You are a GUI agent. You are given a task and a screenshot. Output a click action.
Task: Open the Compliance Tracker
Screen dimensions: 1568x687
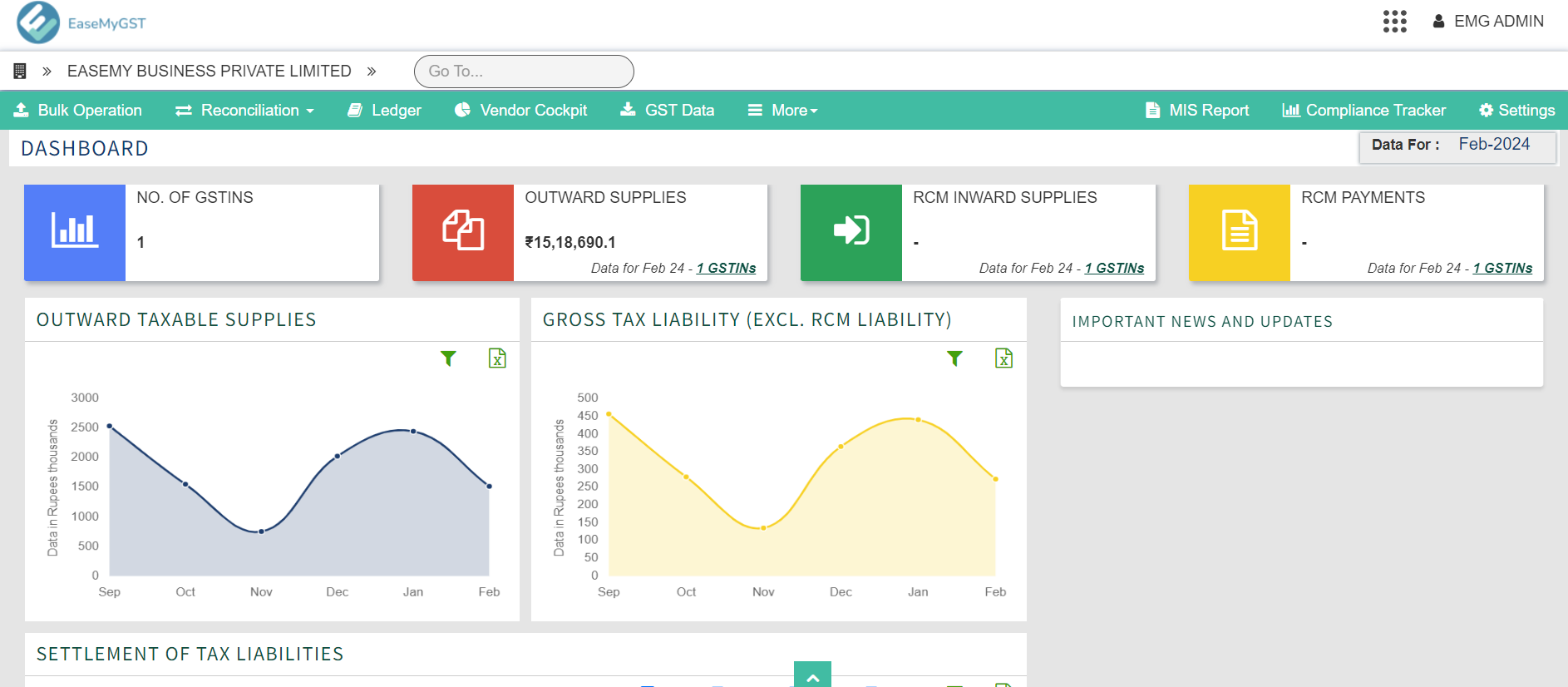pyautogui.click(x=1364, y=110)
